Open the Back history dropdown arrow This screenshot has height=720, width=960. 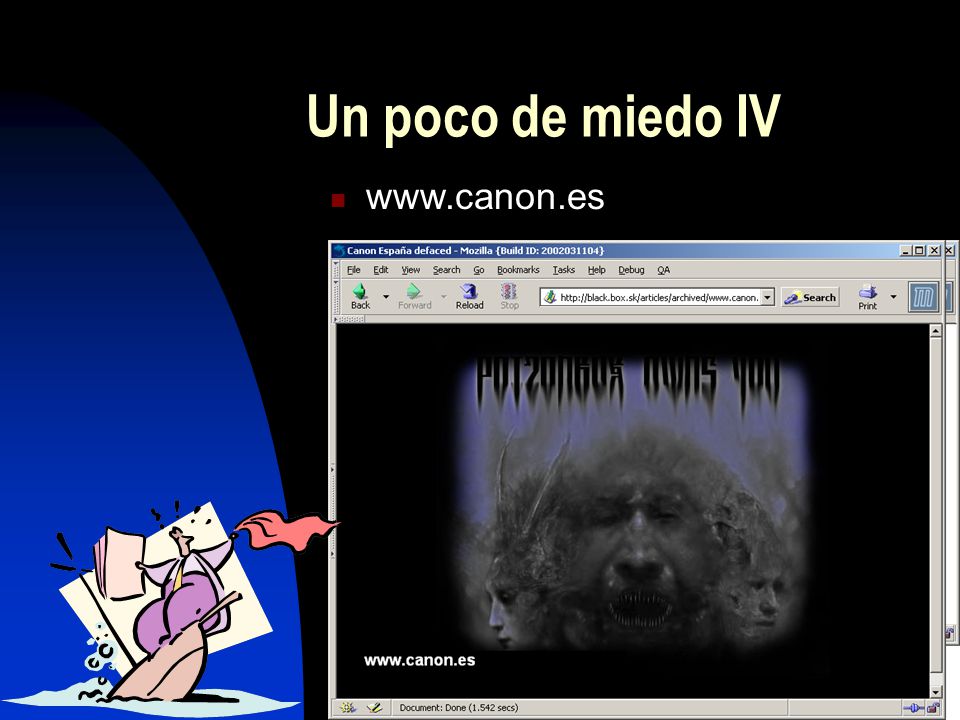click(x=386, y=297)
